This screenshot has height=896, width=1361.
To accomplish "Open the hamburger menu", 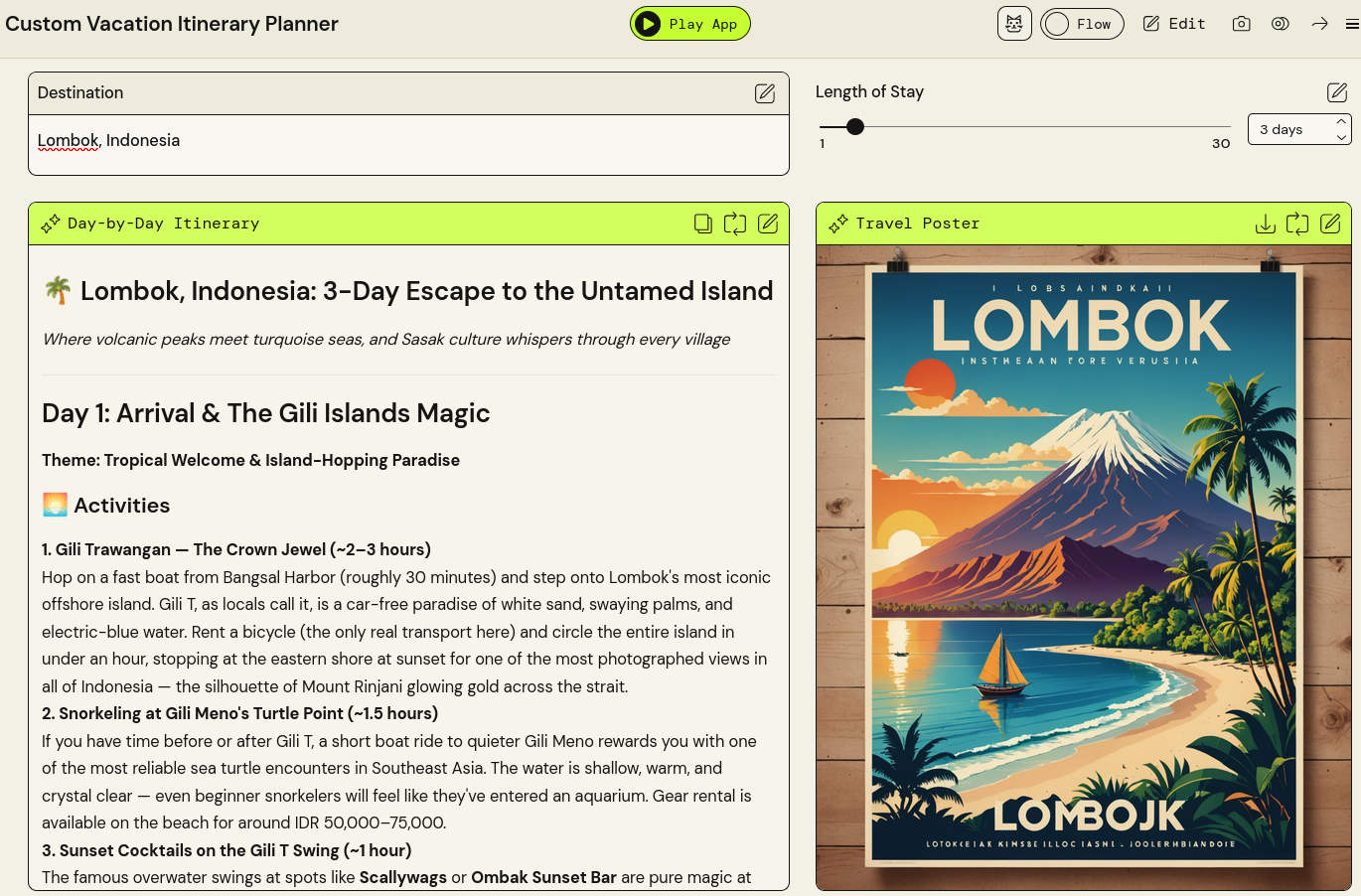I will pyautogui.click(x=1352, y=24).
